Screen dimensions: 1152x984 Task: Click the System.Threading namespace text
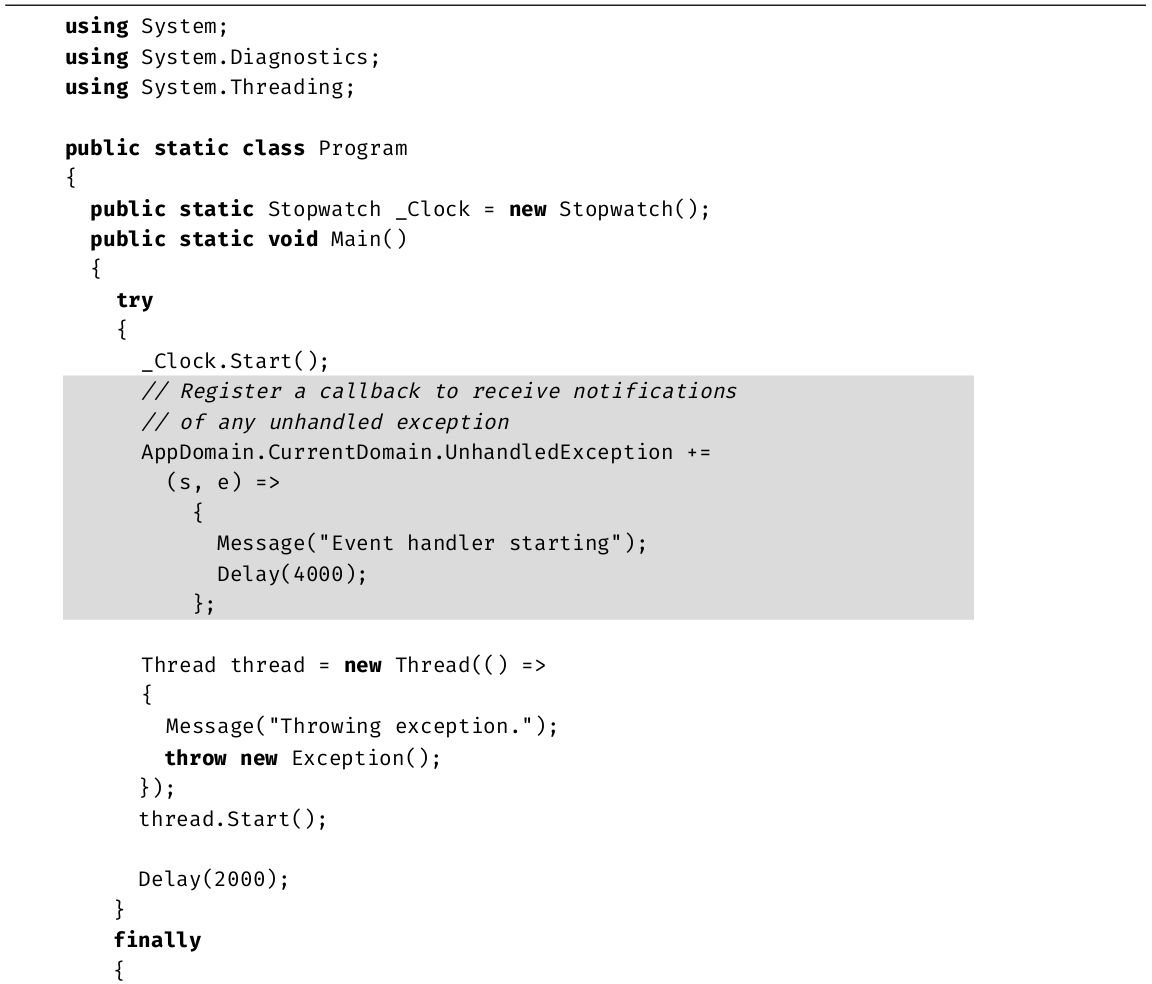tap(247, 87)
